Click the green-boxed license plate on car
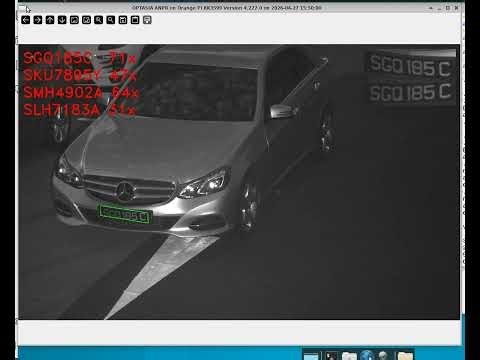This screenshot has height=360, width=480. pos(125,214)
